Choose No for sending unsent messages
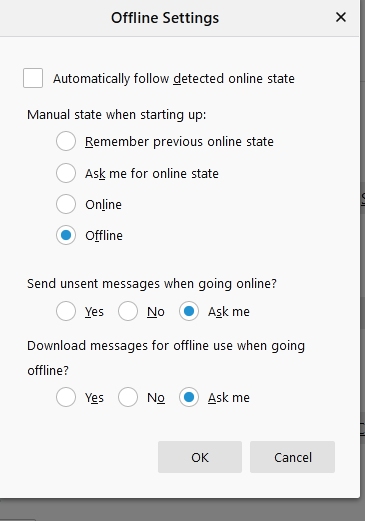365x521 pixels. (128, 311)
